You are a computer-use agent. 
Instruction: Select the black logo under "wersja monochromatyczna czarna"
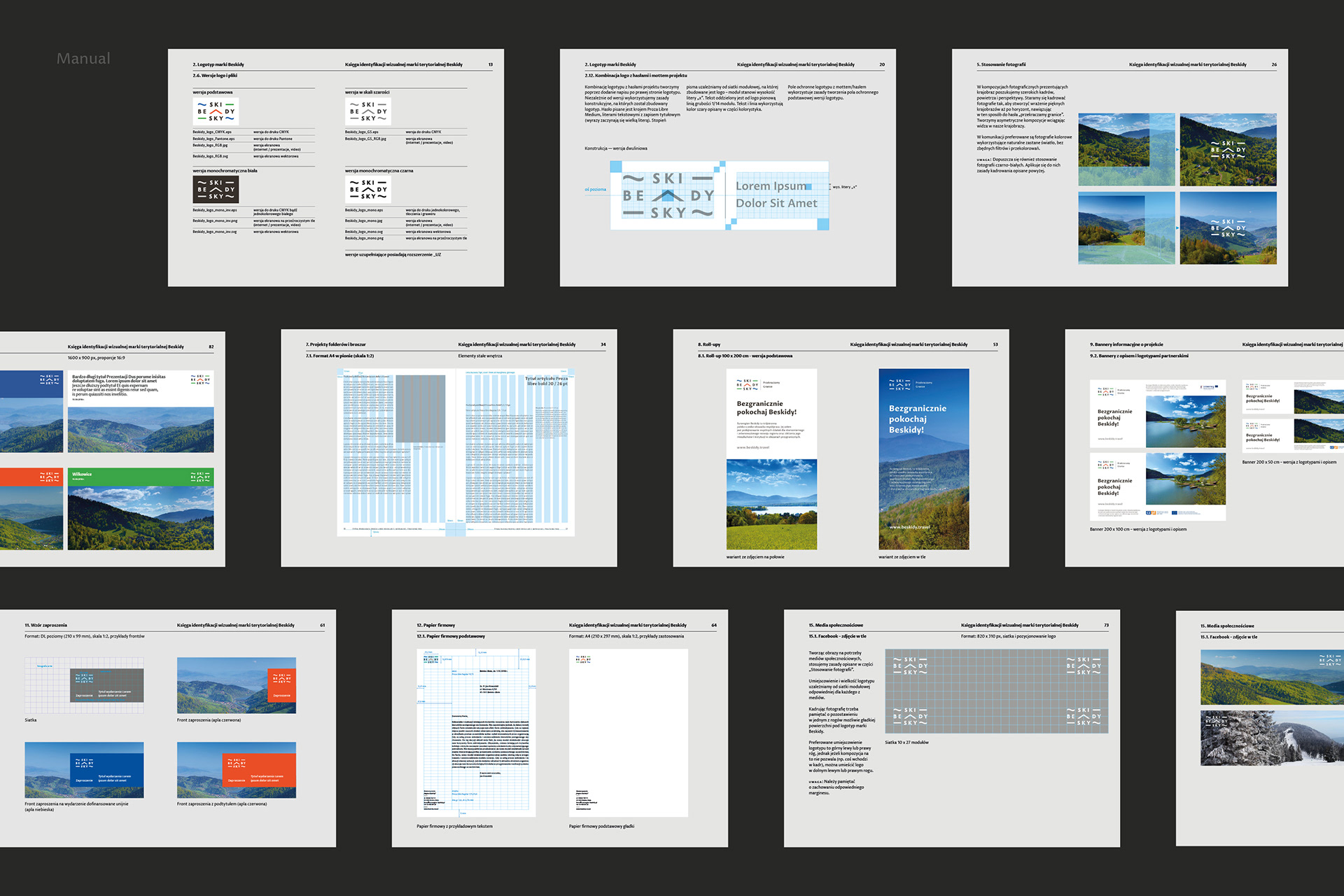coord(368,189)
